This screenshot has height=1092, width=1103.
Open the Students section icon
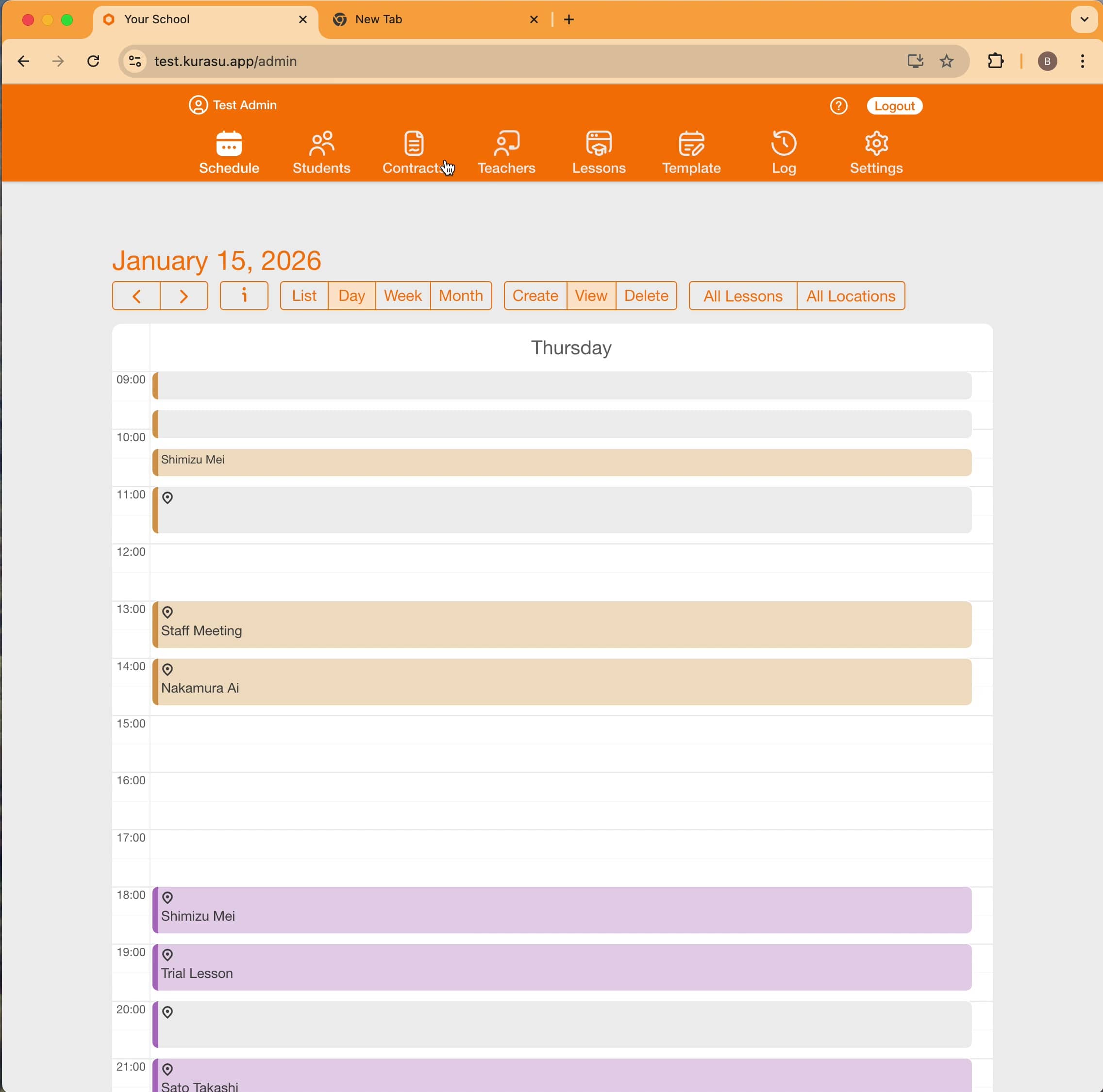pos(321,144)
